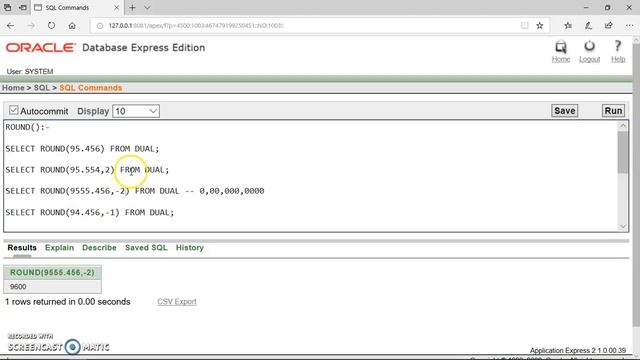Open the Home icon in the header
This screenshot has height=360, width=640.
tap(561, 47)
